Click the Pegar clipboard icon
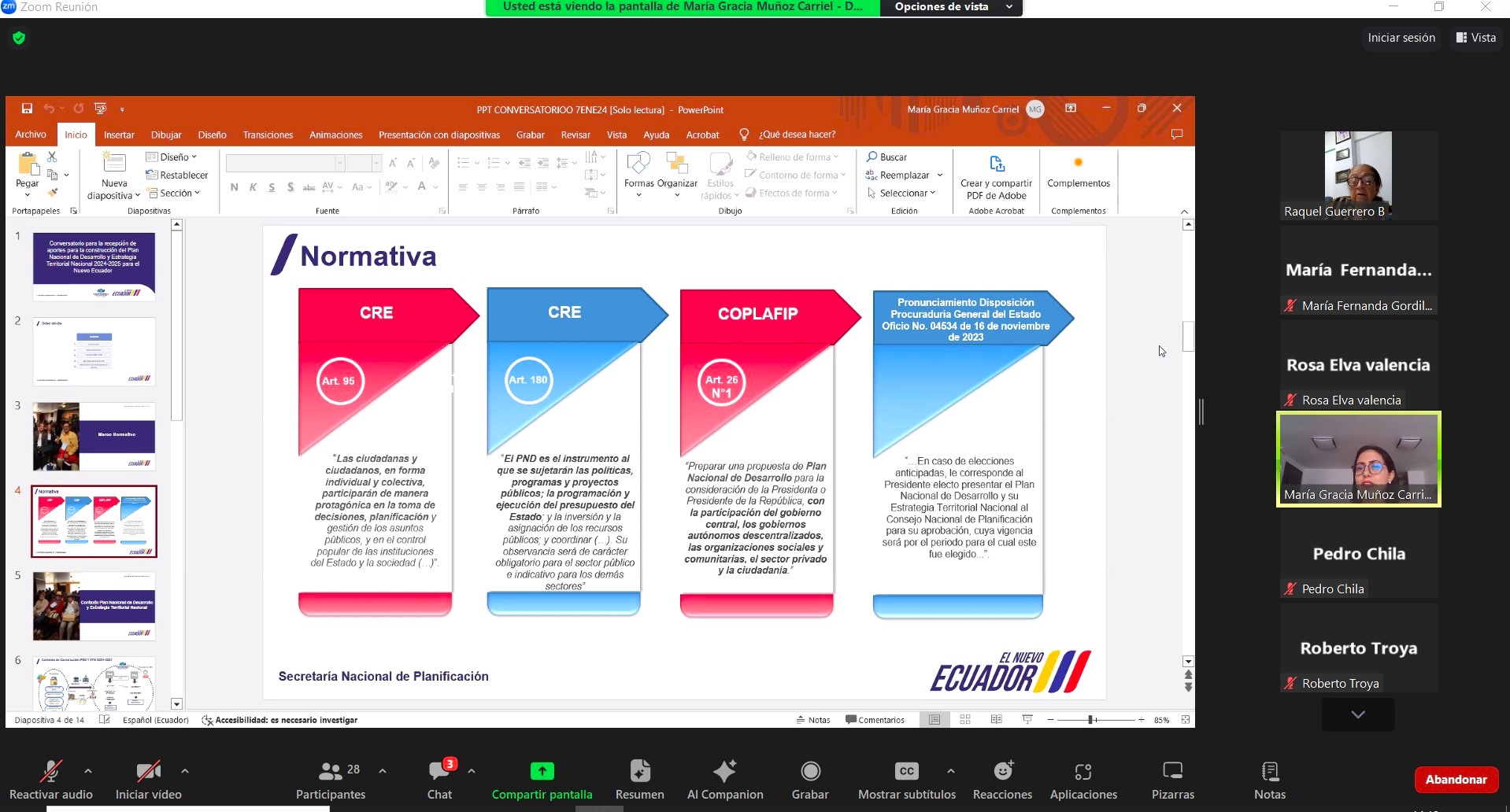This screenshot has width=1510, height=812. pyautogui.click(x=28, y=164)
